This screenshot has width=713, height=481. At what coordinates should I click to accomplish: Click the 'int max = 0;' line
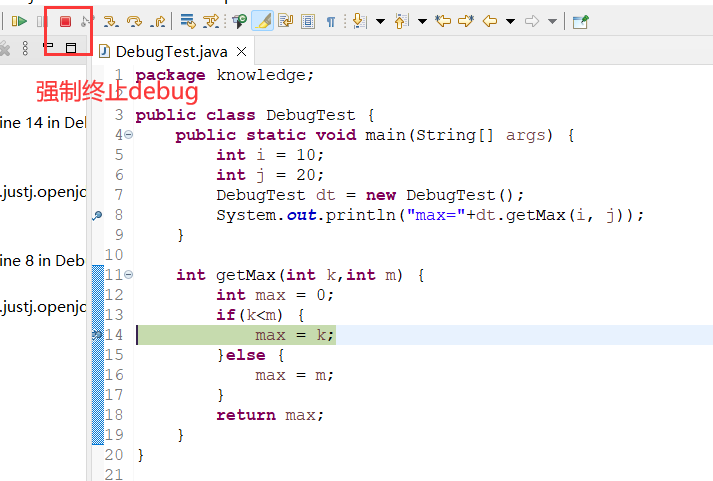275,295
